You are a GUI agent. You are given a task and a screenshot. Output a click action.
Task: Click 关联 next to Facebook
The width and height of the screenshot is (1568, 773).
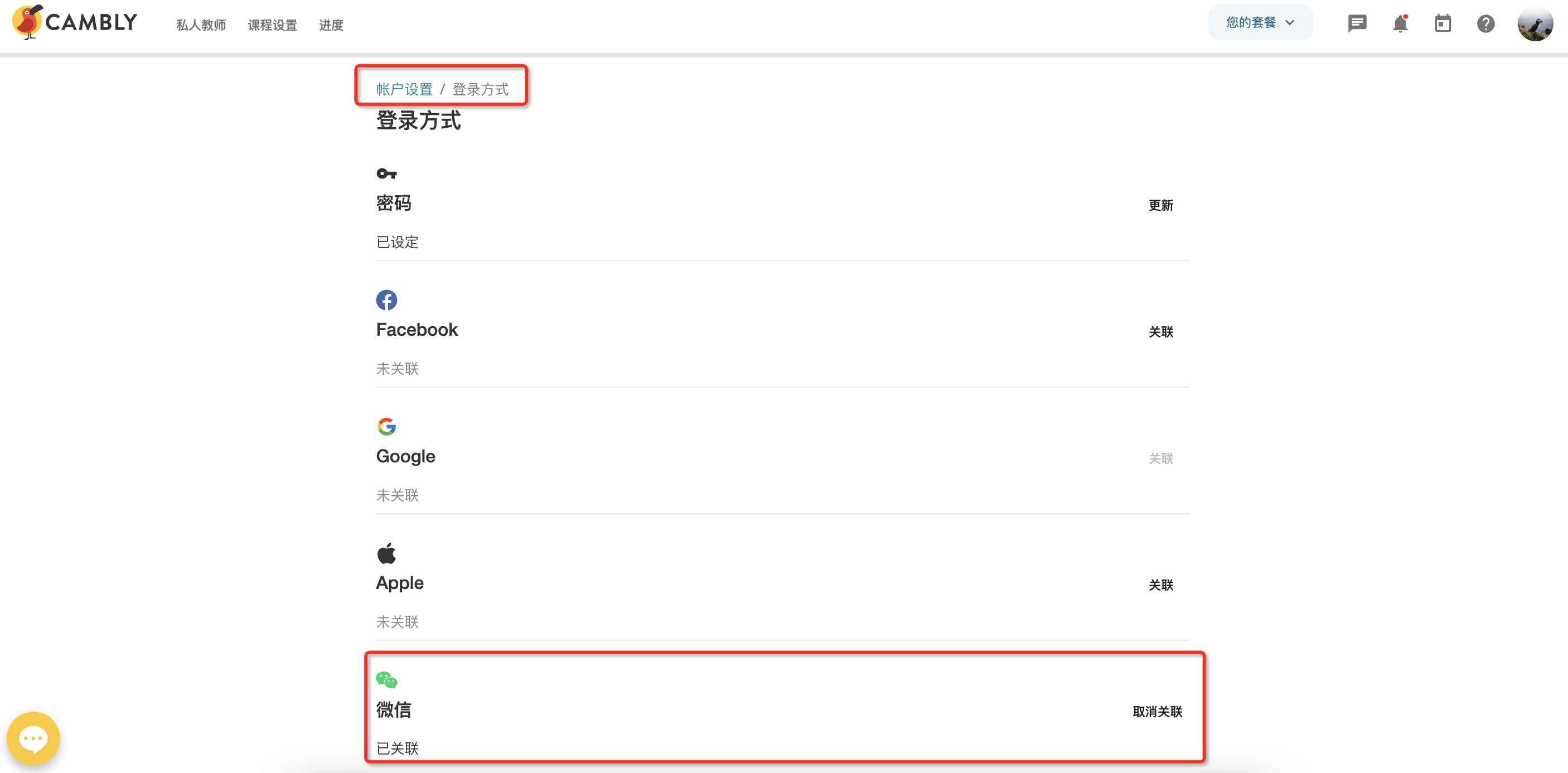tap(1161, 332)
